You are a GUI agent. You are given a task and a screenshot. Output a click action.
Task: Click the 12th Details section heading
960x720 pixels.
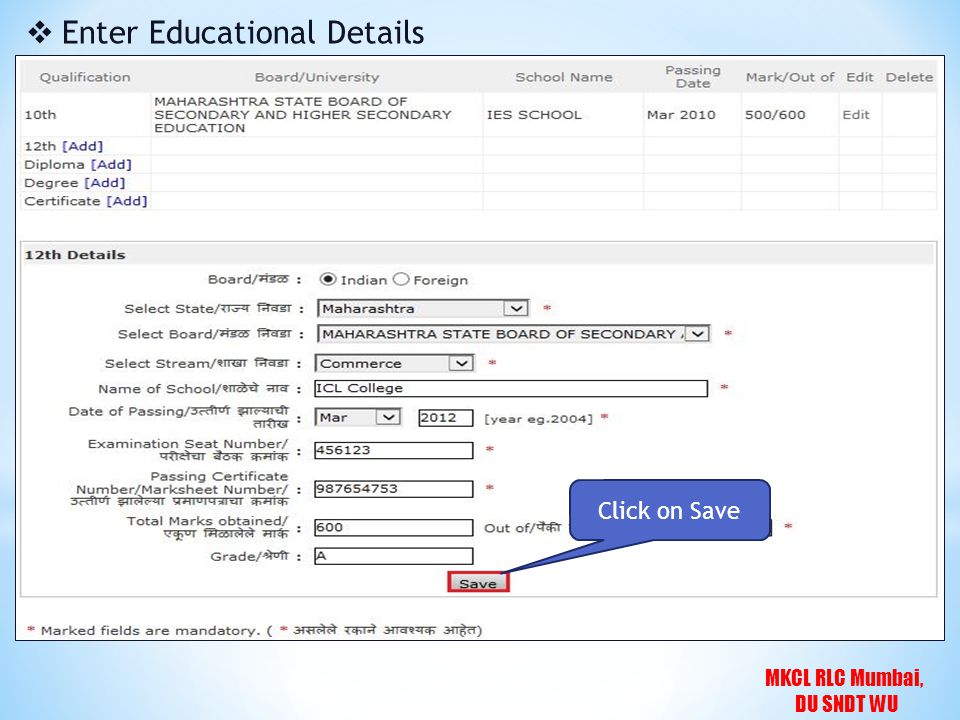(x=75, y=255)
